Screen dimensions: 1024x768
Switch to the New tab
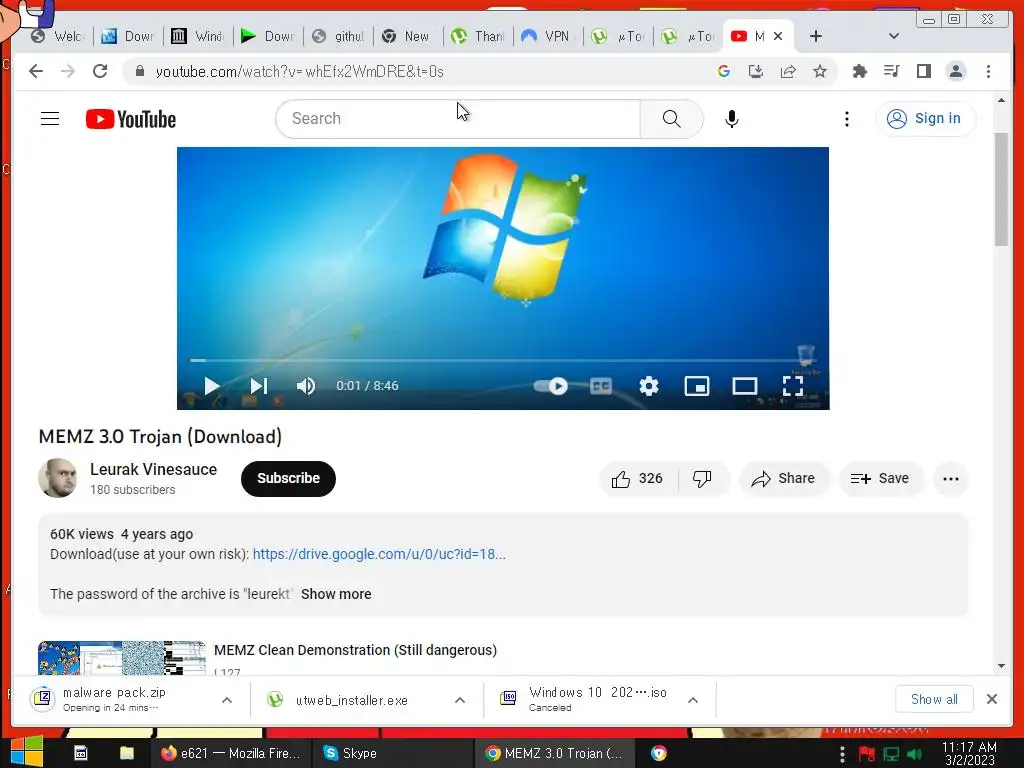tap(408, 36)
